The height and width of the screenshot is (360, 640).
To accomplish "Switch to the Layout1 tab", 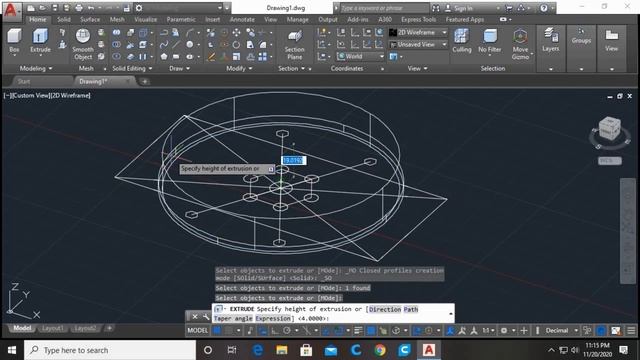I will pos(53,328).
